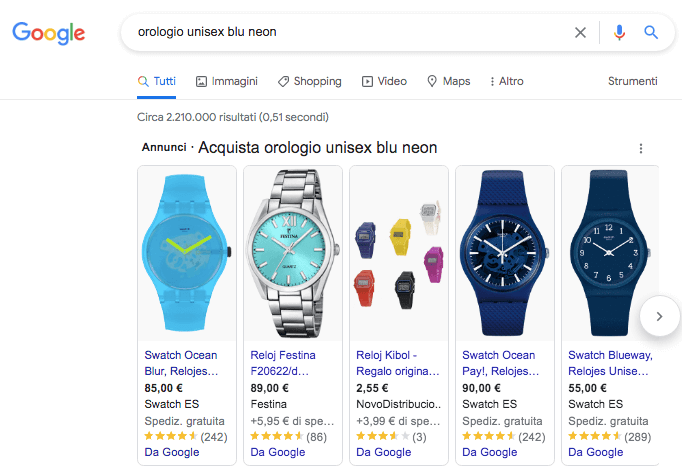Click Da Google under Swatch Ocean Pay

click(487, 452)
